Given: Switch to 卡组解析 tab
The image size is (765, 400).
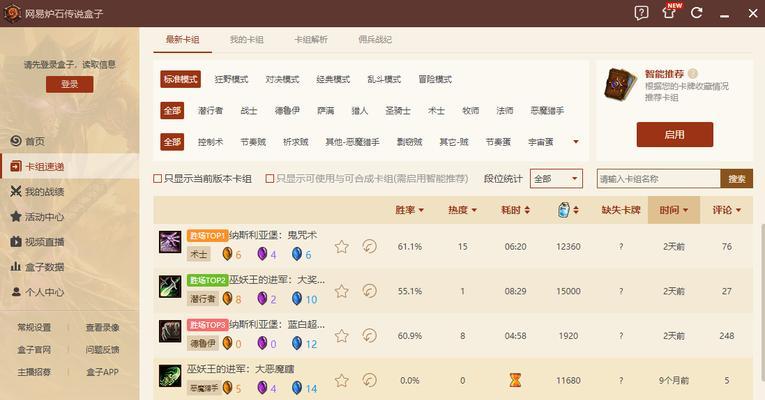Looking at the screenshot, I should tap(311, 40).
